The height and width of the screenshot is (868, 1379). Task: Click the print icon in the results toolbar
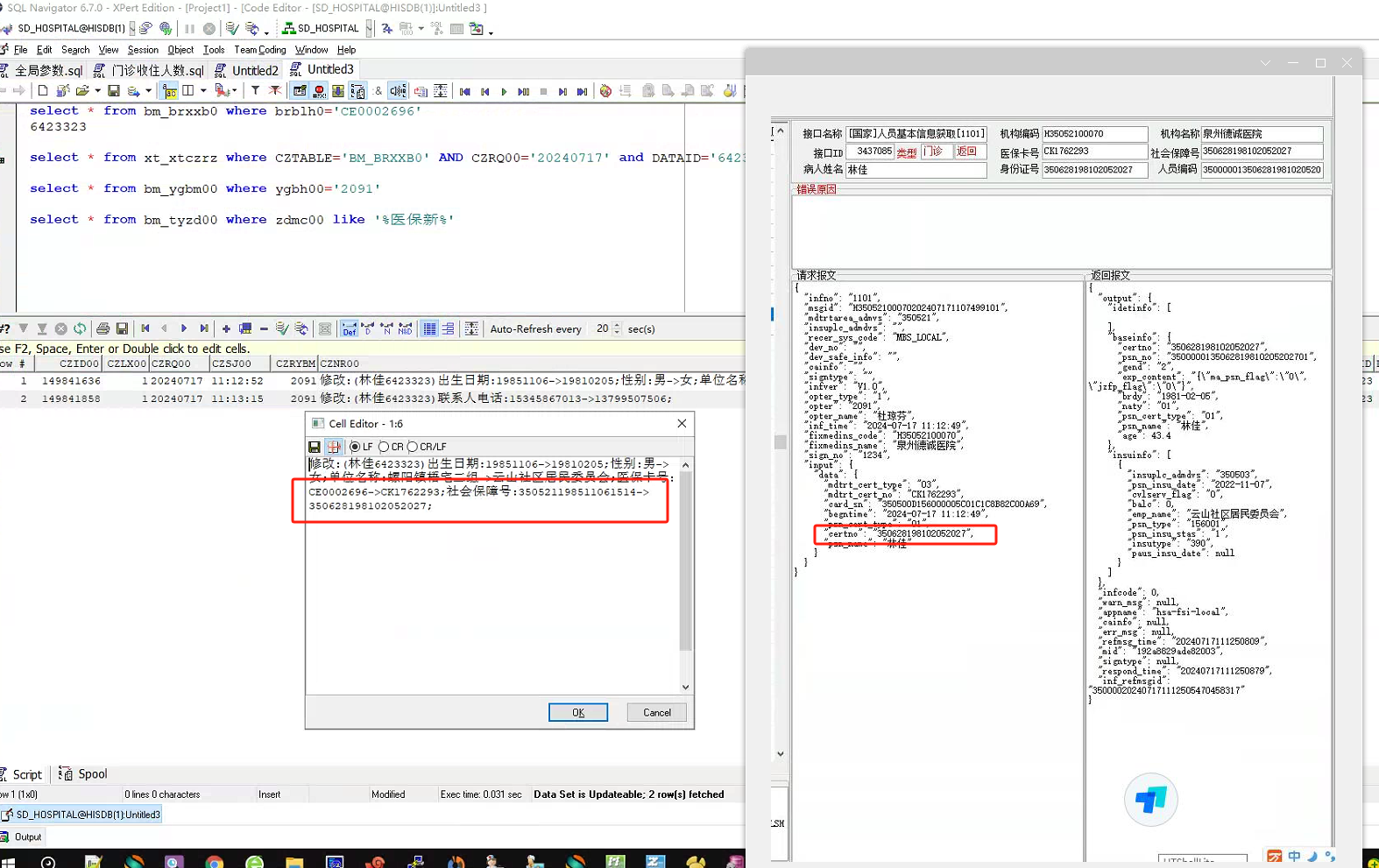[103, 329]
